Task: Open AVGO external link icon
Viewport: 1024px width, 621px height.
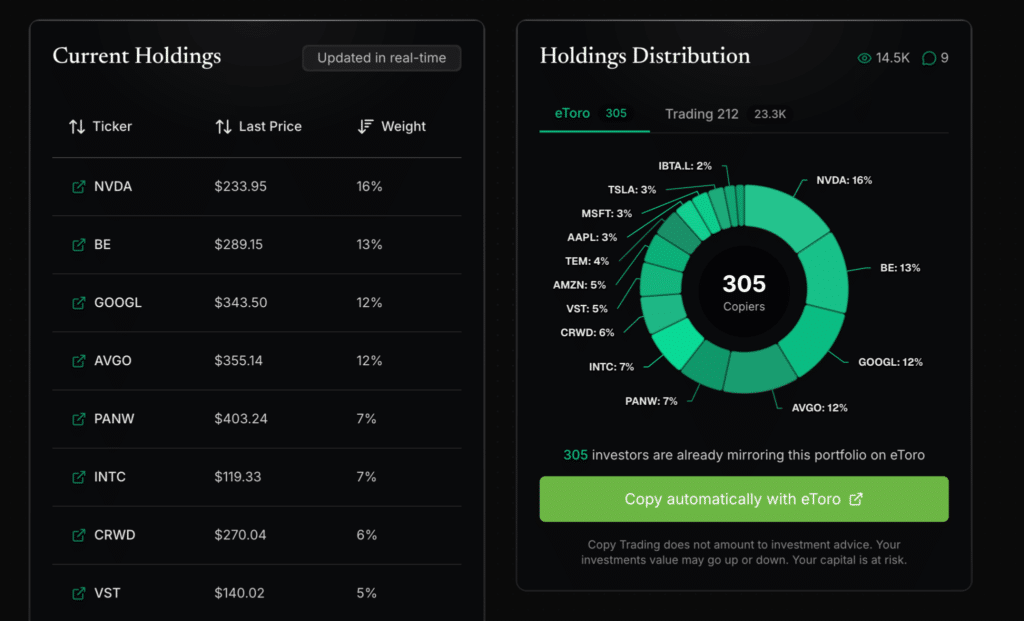Action: click(78, 361)
